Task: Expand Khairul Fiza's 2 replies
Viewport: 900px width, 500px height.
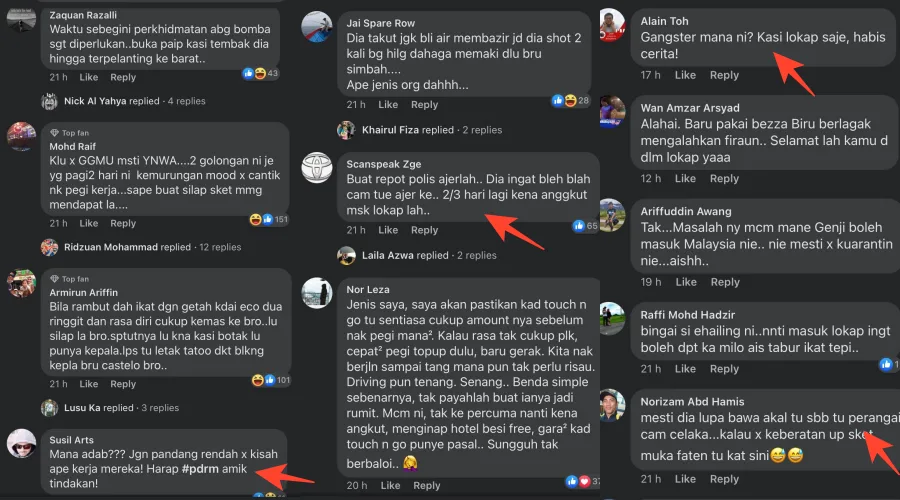Action: (x=432, y=130)
